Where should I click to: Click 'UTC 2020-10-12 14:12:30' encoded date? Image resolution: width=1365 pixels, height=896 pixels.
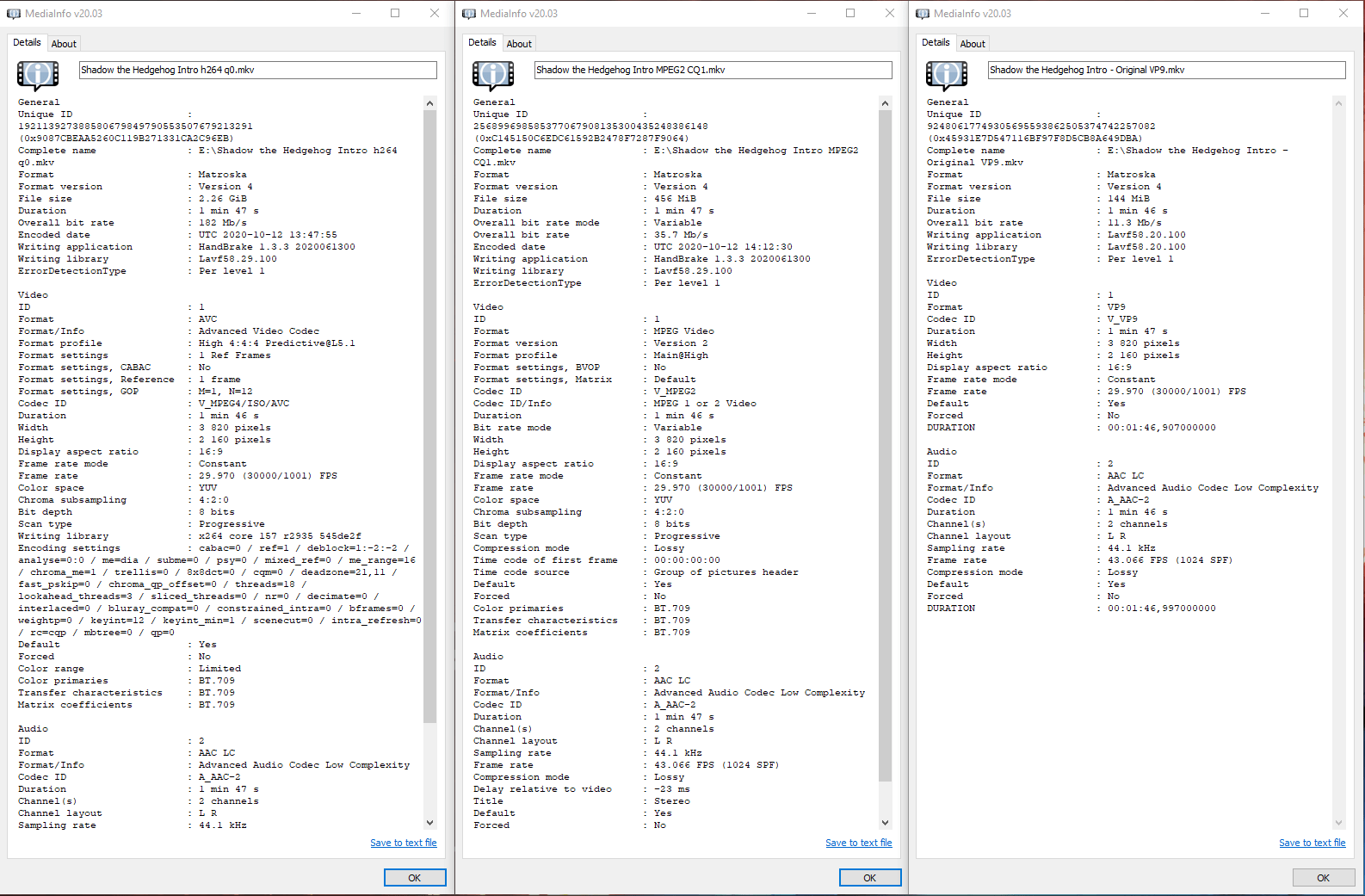pyautogui.click(x=723, y=247)
